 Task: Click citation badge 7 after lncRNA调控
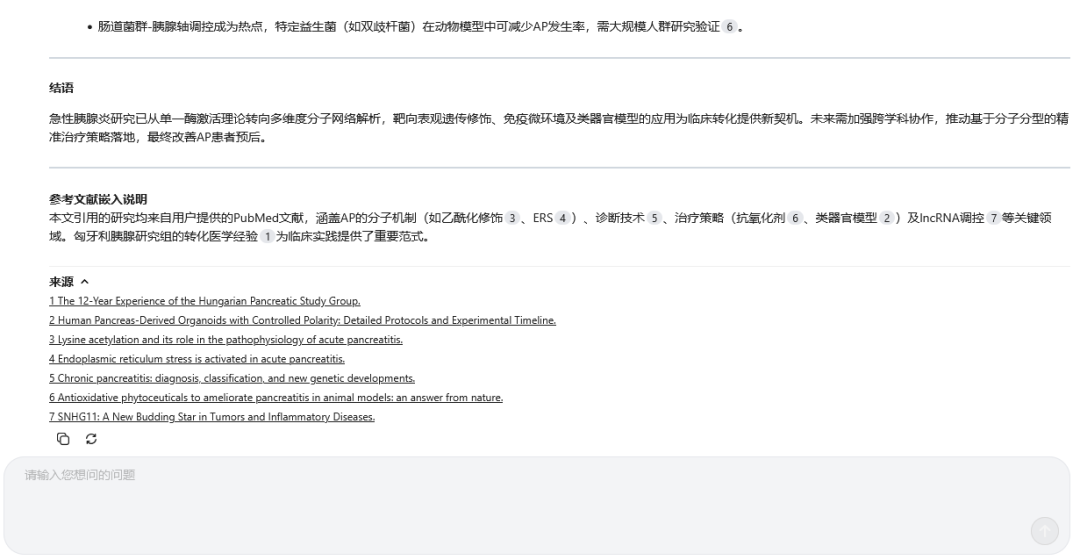(x=993, y=218)
